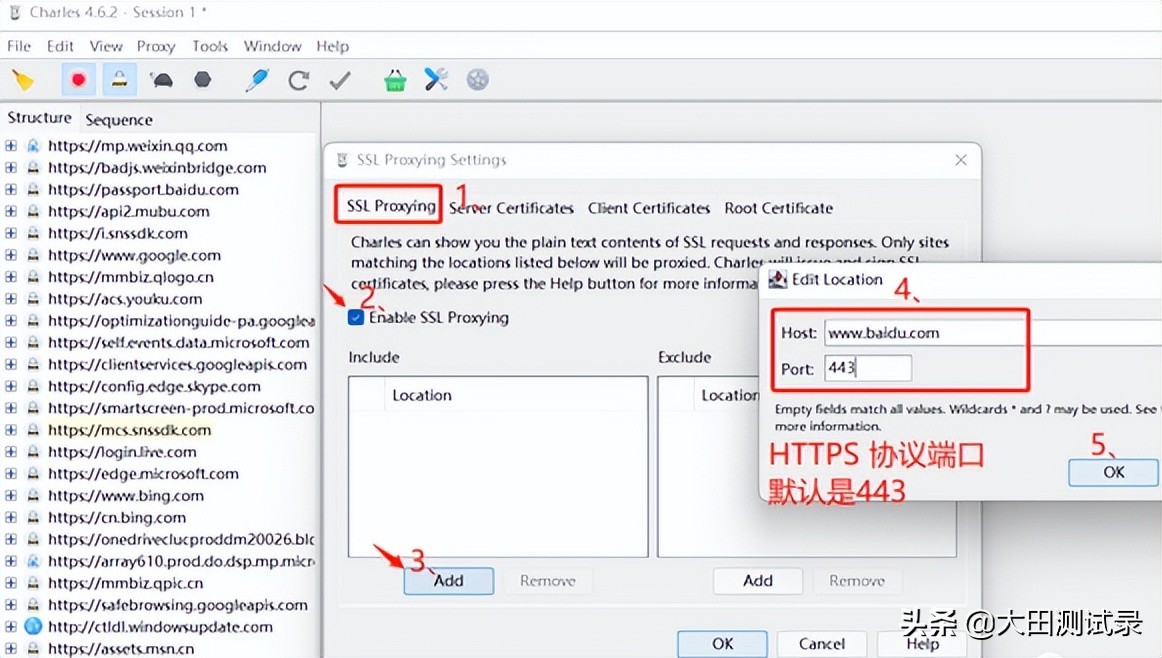The height and width of the screenshot is (658, 1162).
Task: Select the SSL Proxying tab
Action: (x=391, y=205)
